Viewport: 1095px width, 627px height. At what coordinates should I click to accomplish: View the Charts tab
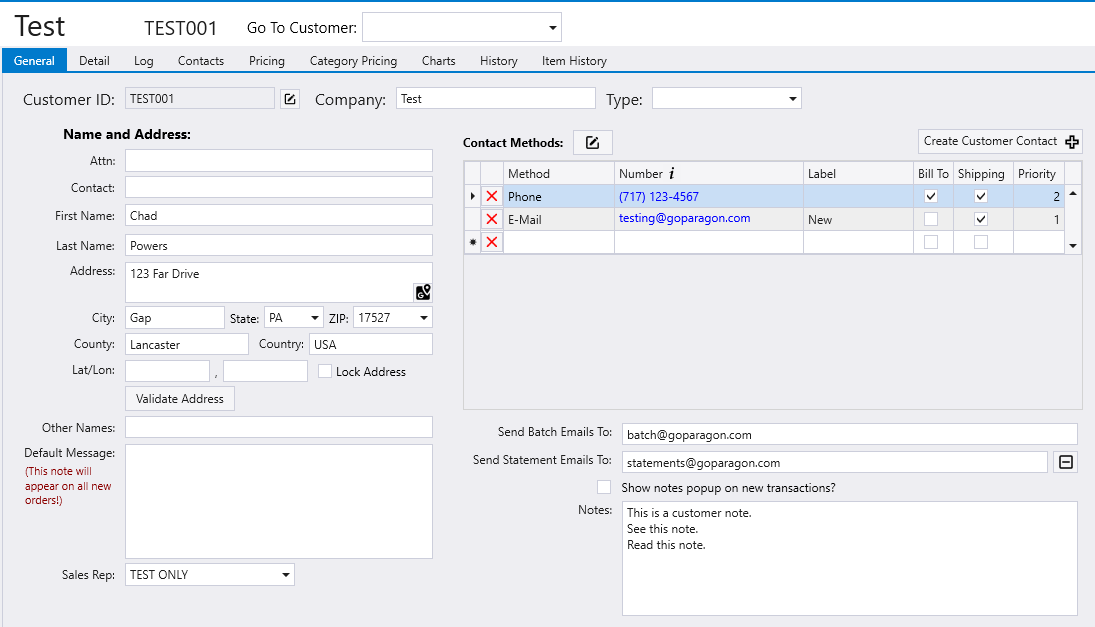click(x=439, y=61)
